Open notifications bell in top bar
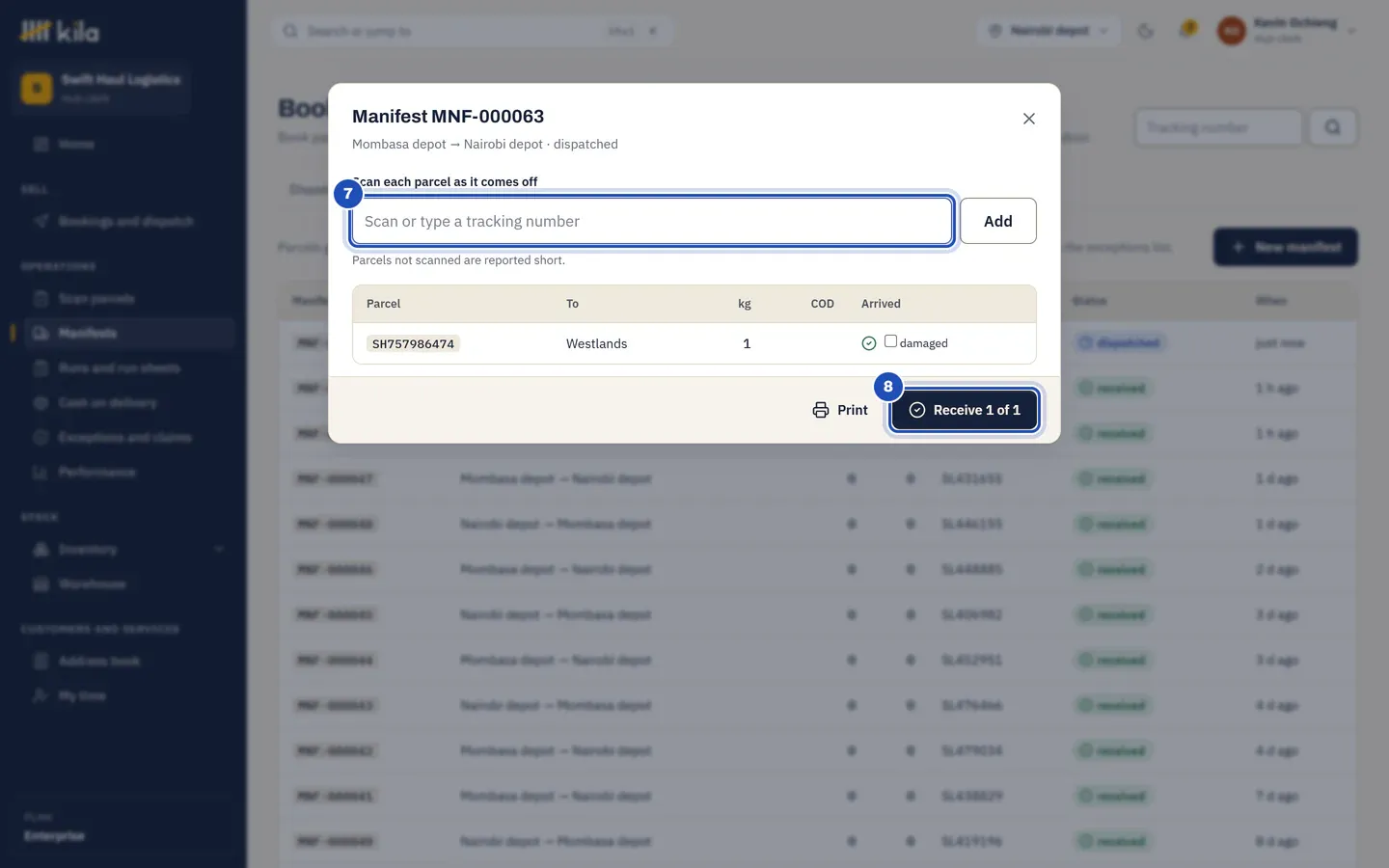Viewport: 1389px width, 868px height. coord(1188,30)
